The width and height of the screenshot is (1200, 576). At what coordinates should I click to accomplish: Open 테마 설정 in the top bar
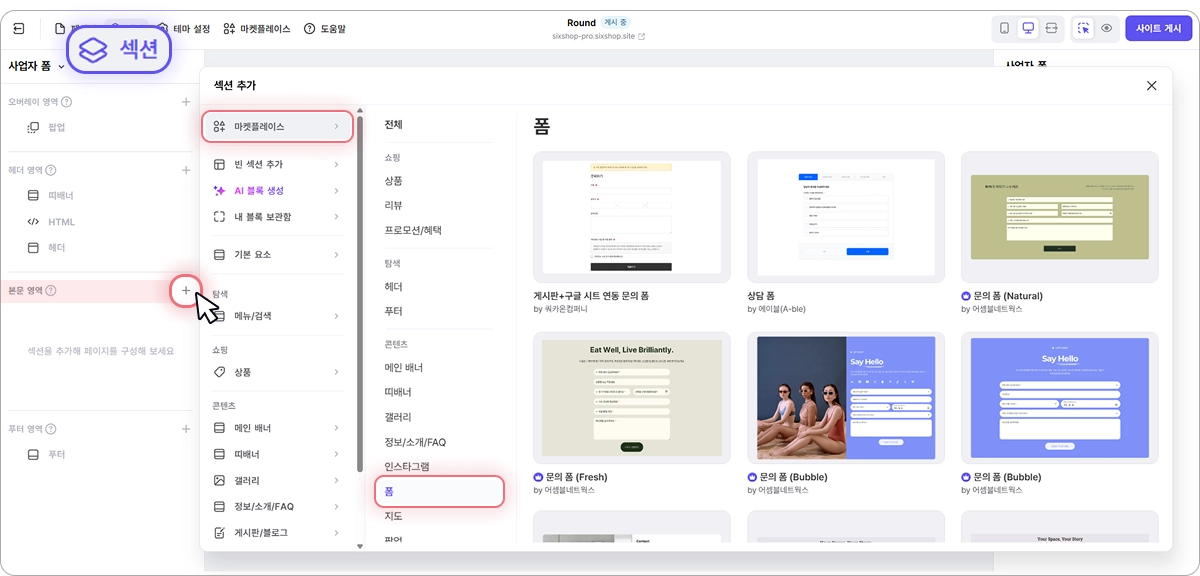[185, 29]
